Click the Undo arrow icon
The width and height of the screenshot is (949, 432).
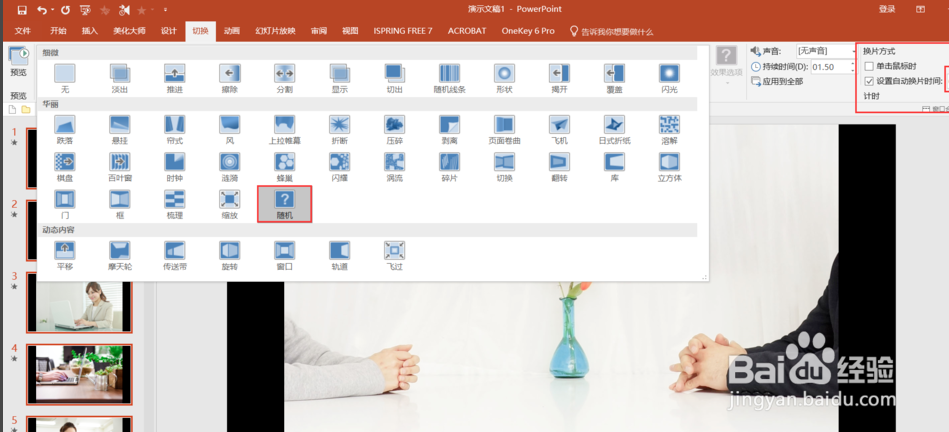click(41, 10)
